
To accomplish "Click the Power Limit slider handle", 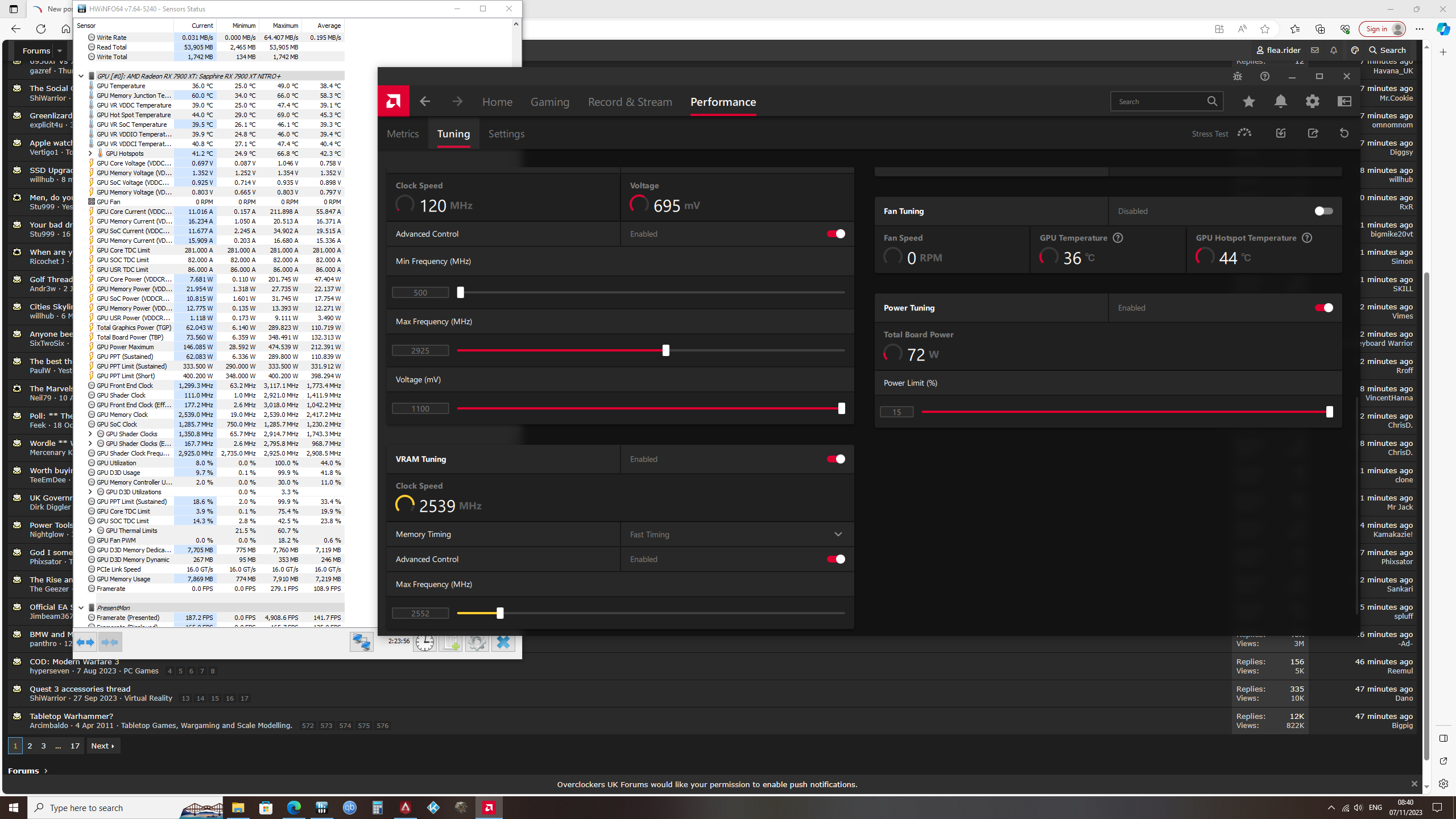I will point(1329,412).
